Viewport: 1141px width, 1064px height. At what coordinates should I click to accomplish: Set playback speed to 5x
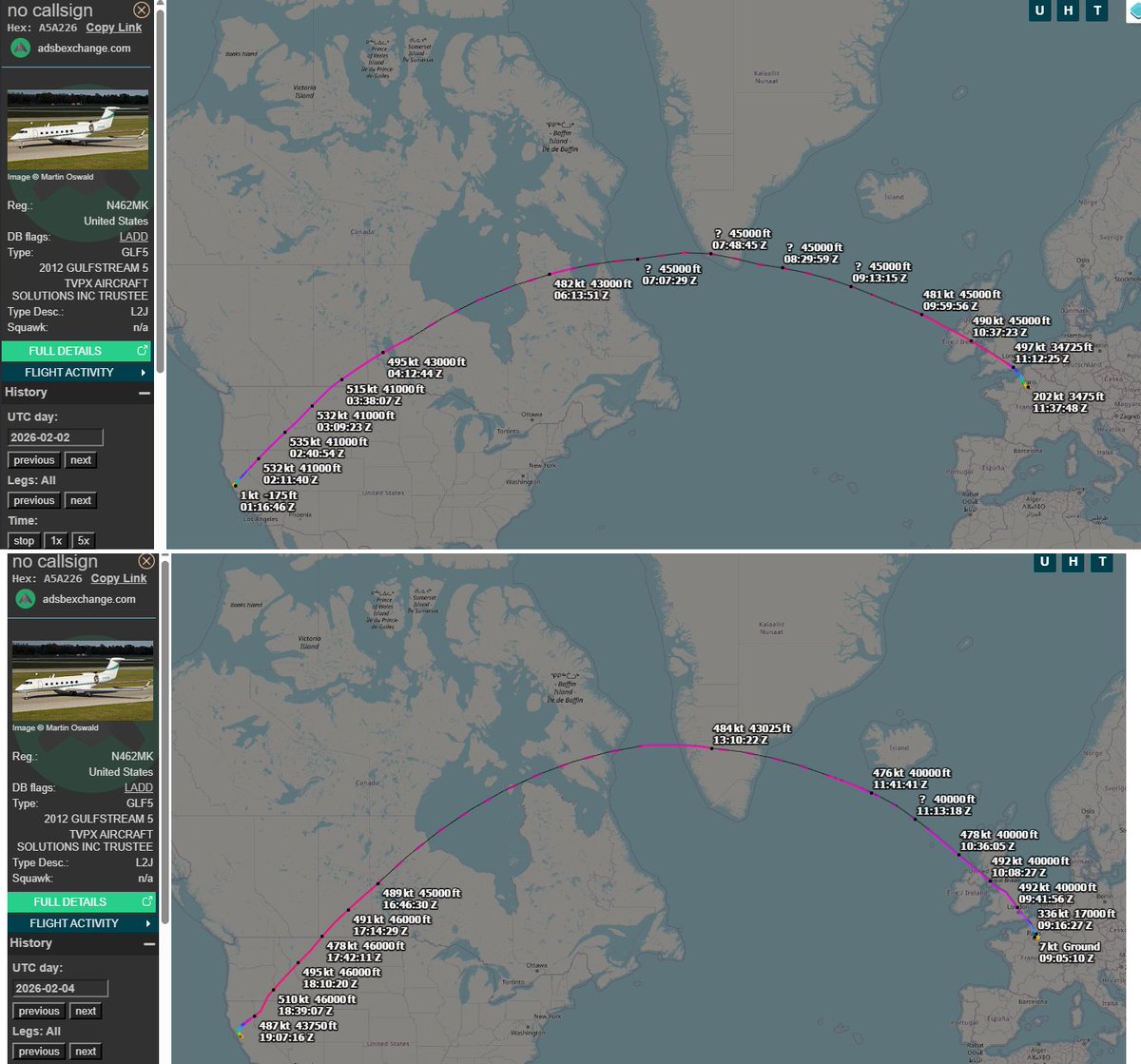[x=84, y=540]
